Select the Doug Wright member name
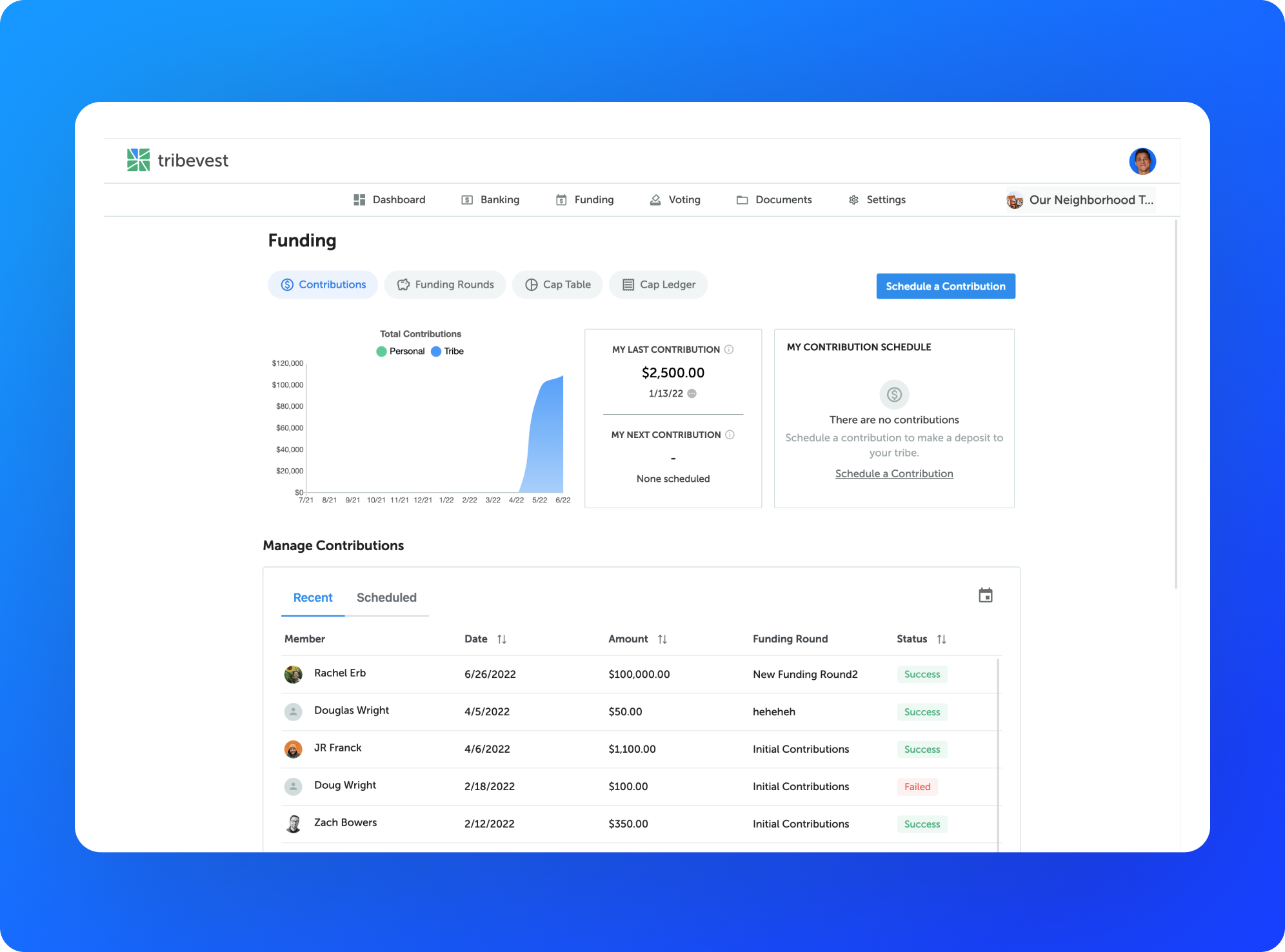The height and width of the screenshot is (952, 1285). 345,786
